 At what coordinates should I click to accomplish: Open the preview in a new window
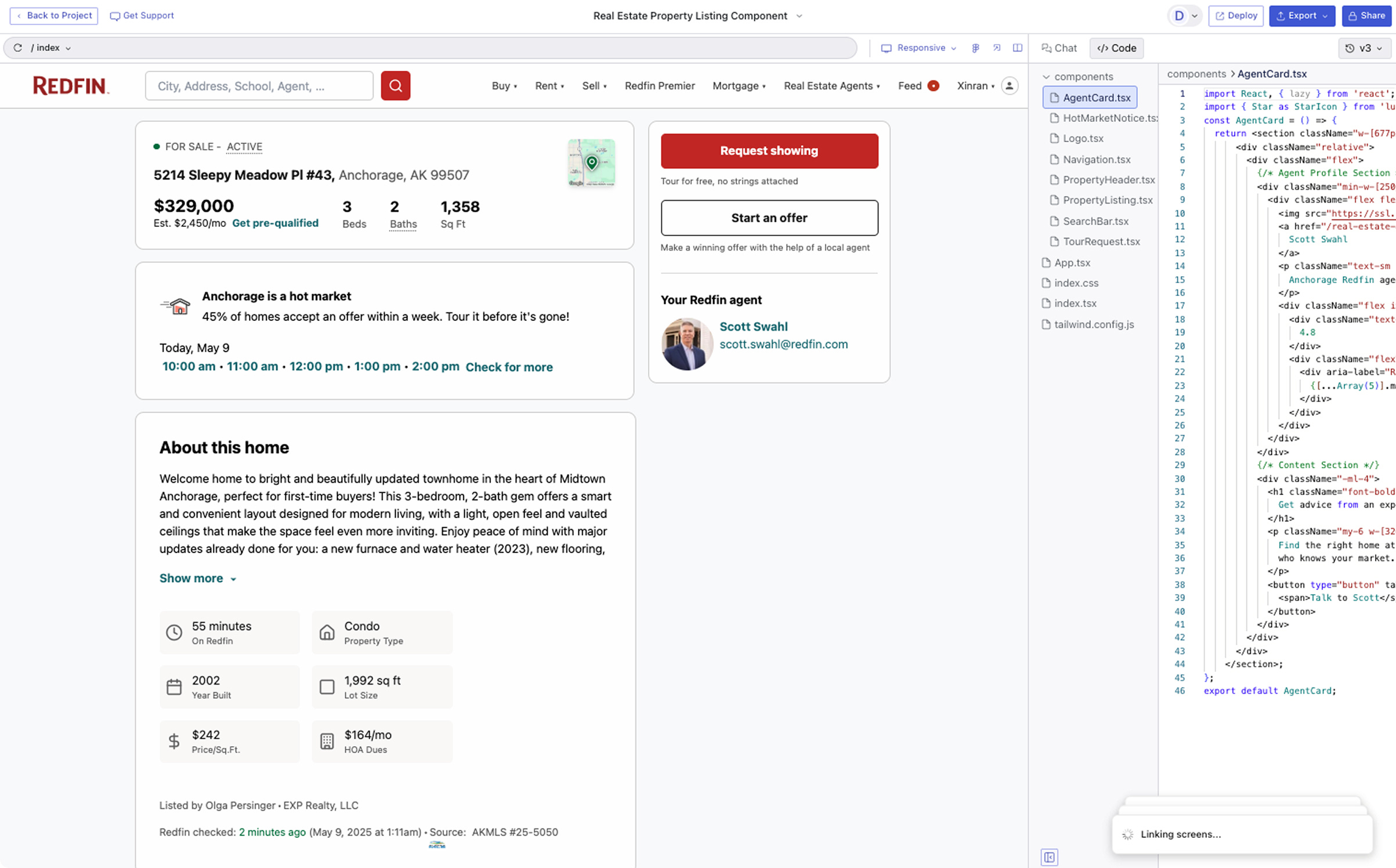coord(996,48)
